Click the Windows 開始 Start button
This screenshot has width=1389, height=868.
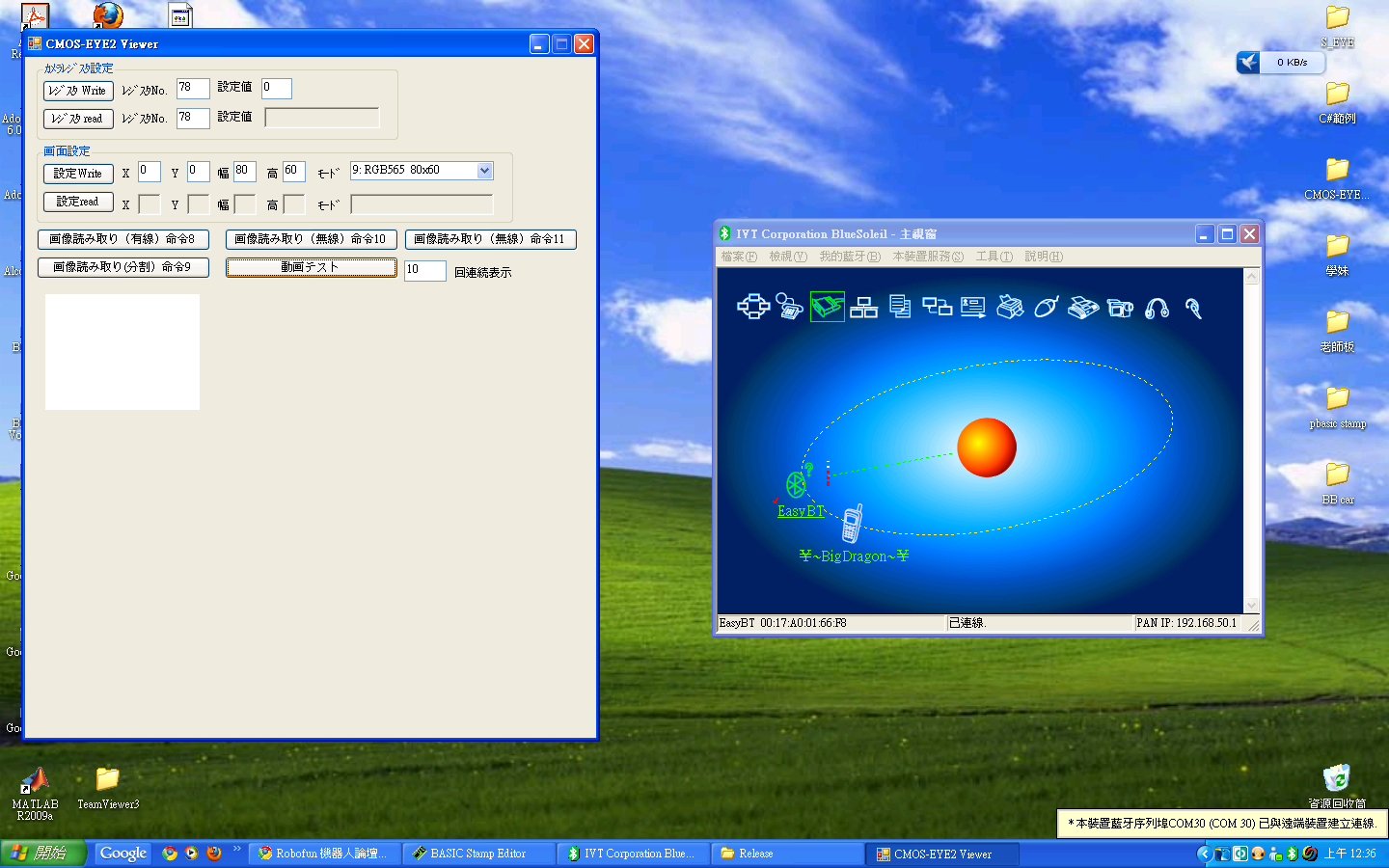[x=43, y=854]
